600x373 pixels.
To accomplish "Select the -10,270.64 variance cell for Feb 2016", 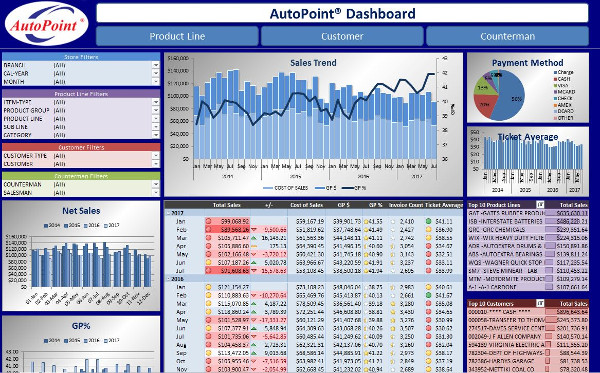I will 268,295.
